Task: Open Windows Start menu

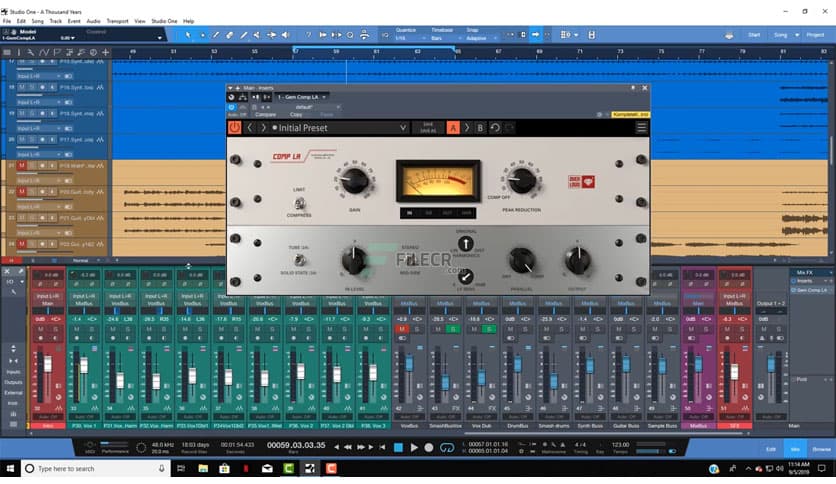Action: [x=10, y=469]
